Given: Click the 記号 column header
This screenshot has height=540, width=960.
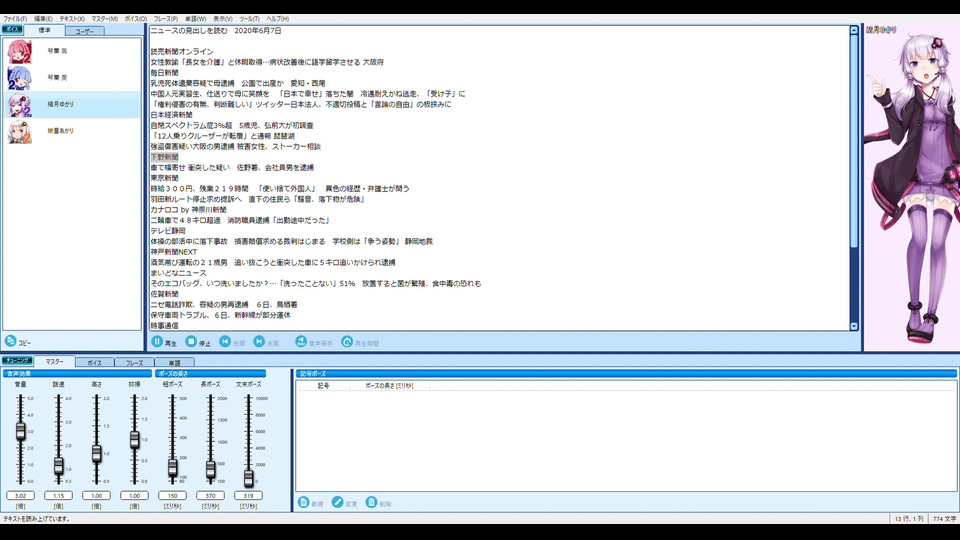Looking at the screenshot, I should [x=323, y=386].
